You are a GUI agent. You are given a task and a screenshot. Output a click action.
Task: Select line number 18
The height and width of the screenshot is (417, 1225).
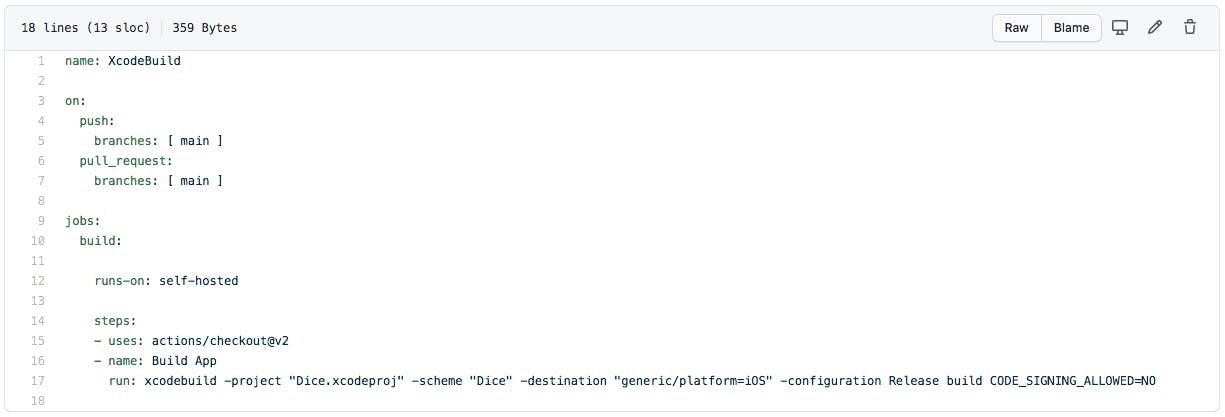[38, 401]
